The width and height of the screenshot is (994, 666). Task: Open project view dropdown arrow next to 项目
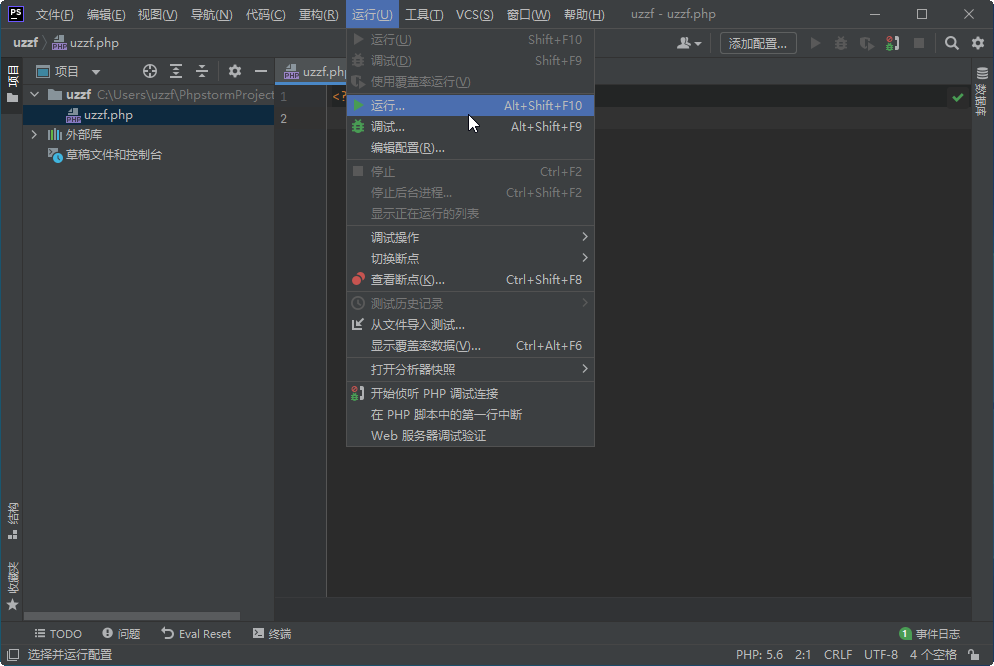click(x=96, y=72)
